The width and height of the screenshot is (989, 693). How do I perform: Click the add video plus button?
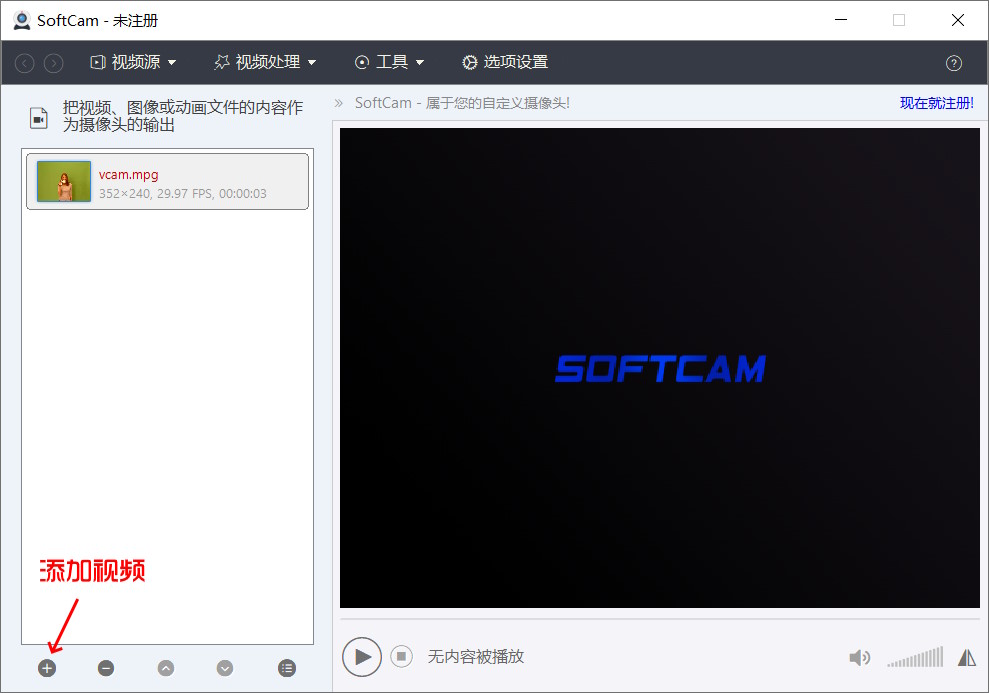point(47,668)
